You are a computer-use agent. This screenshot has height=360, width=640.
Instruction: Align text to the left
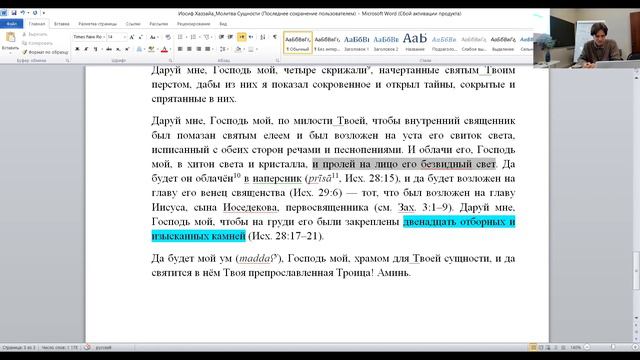(x=180, y=49)
